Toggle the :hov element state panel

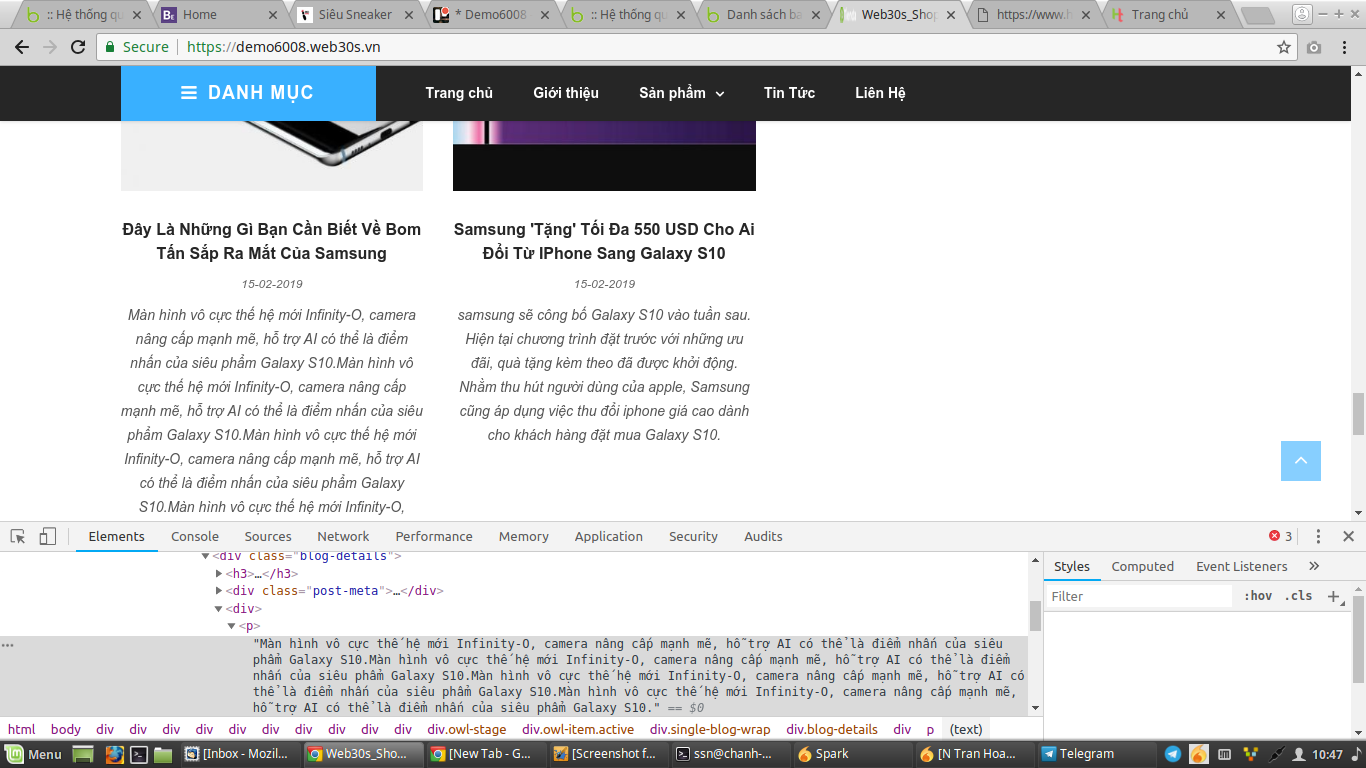1258,596
